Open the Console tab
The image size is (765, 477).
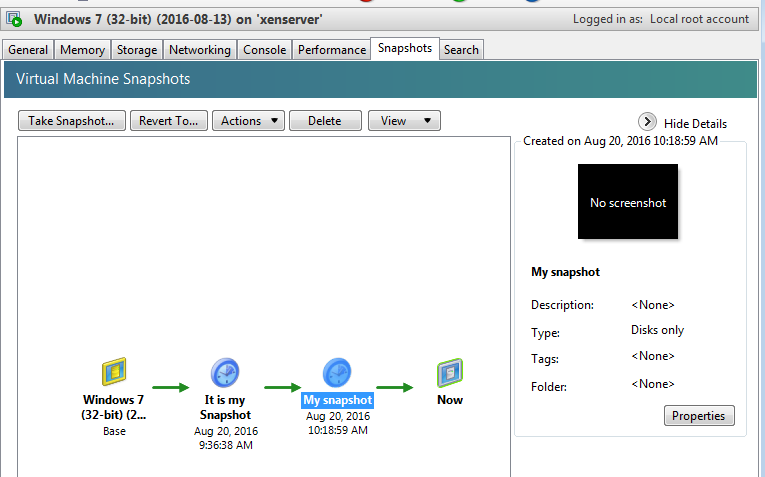pos(264,50)
